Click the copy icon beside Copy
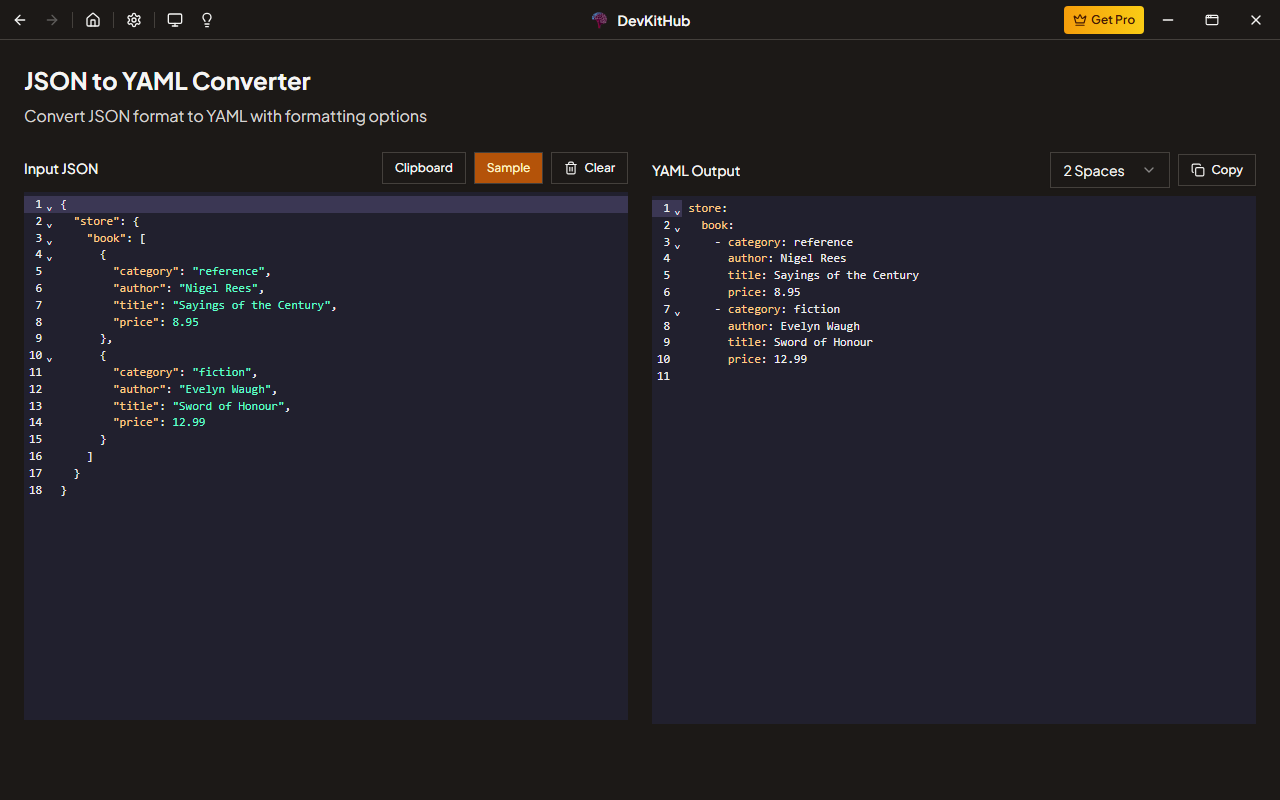Image resolution: width=1280 pixels, height=800 pixels. click(x=1198, y=170)
